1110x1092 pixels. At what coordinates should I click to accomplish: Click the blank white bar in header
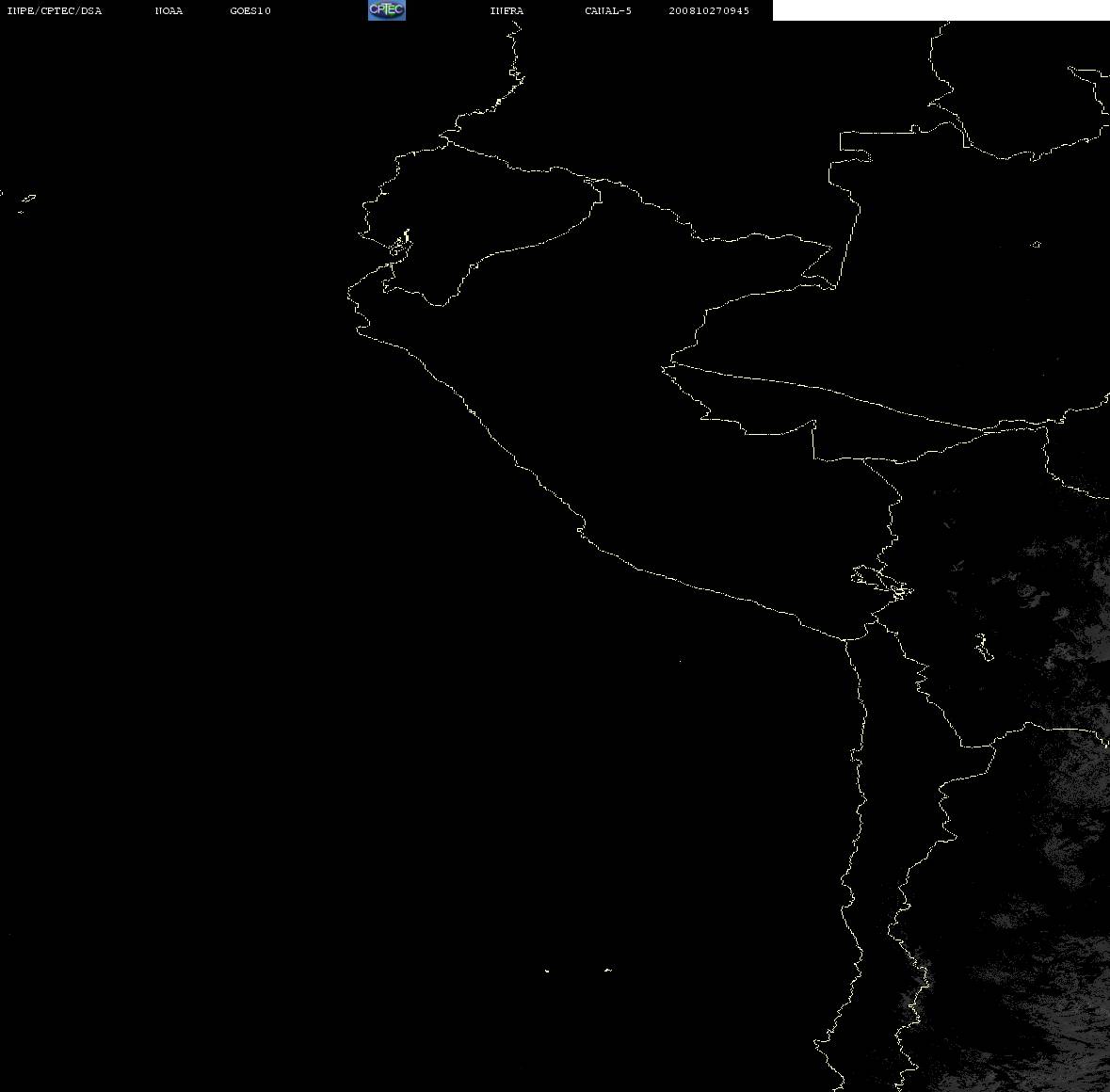coord(941,10)
